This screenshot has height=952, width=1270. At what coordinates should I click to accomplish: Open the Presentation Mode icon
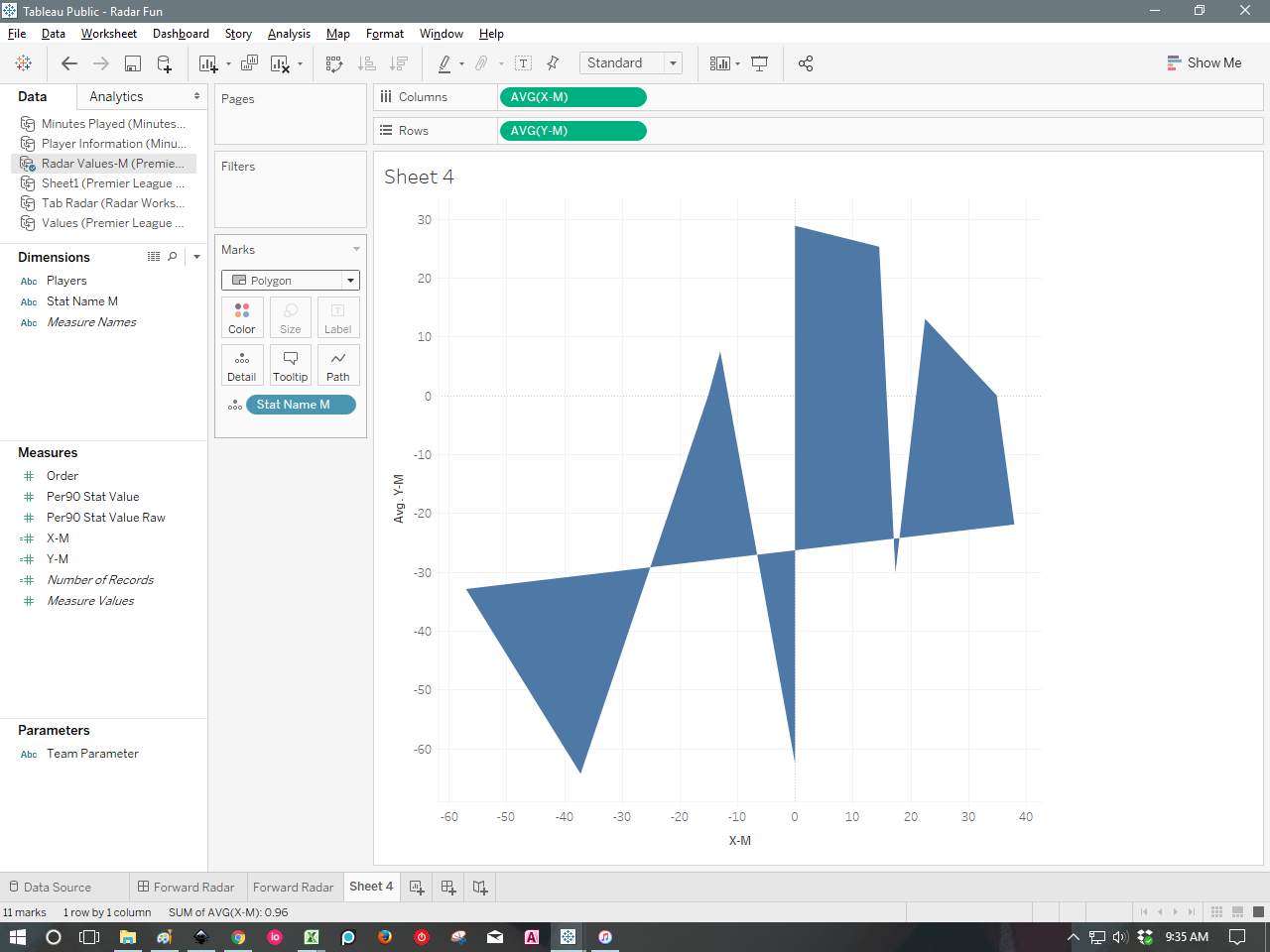coord(759,62)
